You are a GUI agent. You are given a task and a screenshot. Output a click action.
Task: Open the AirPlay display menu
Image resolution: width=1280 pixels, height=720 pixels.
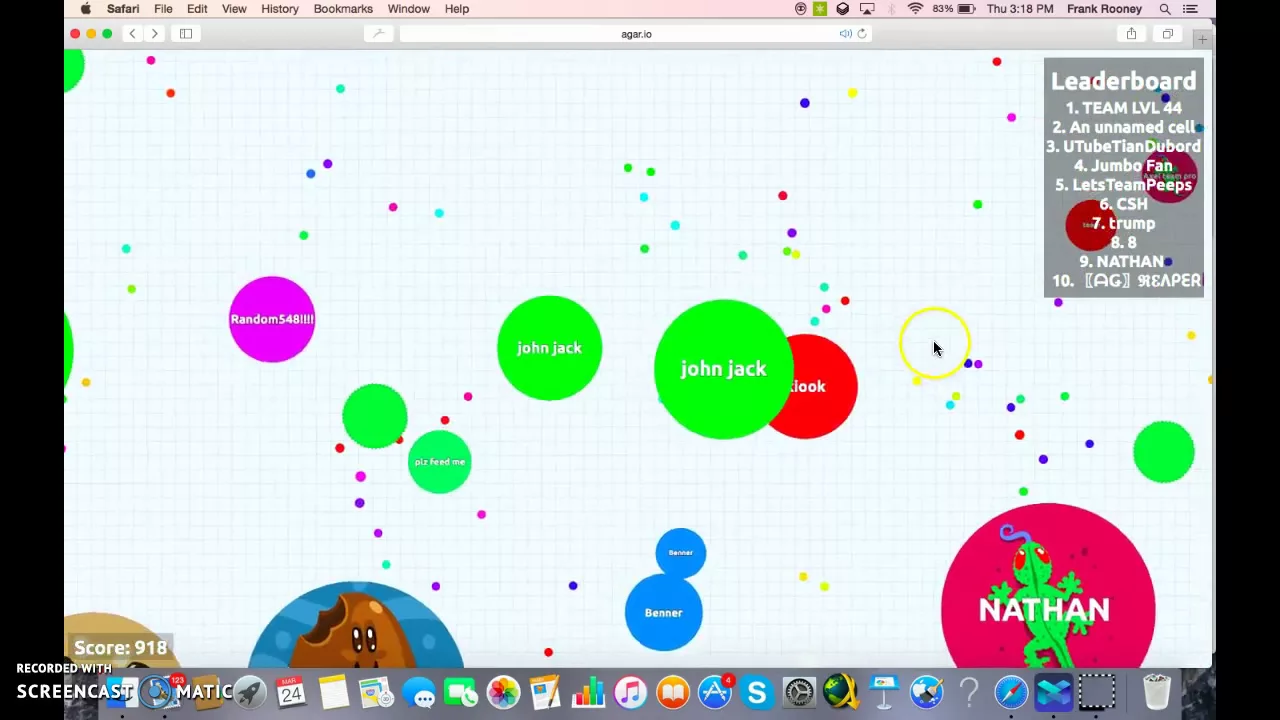tap(867, 9)
